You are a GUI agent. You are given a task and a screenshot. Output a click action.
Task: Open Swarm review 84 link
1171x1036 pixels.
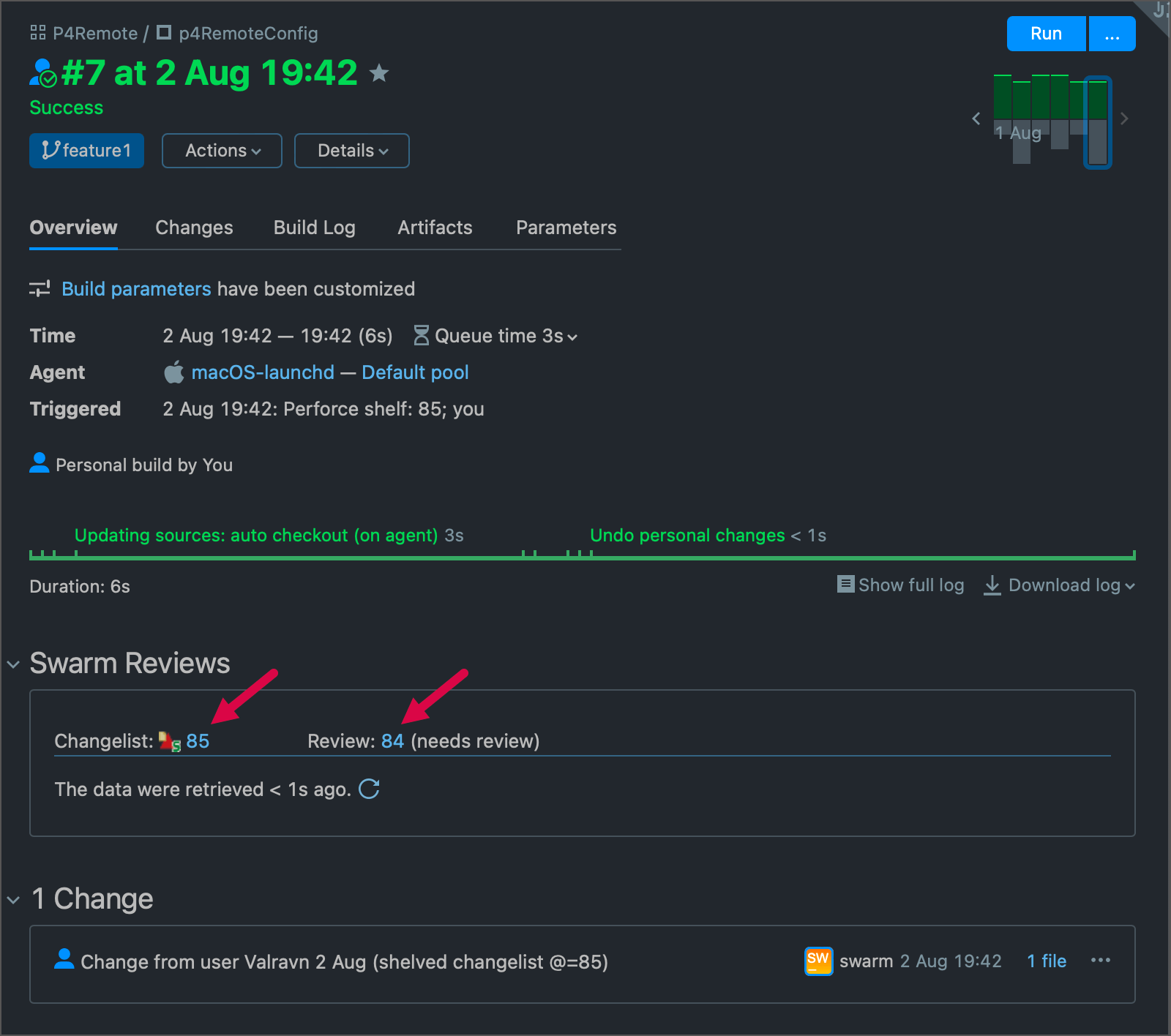pyautogui.click(x=392, y=741)
